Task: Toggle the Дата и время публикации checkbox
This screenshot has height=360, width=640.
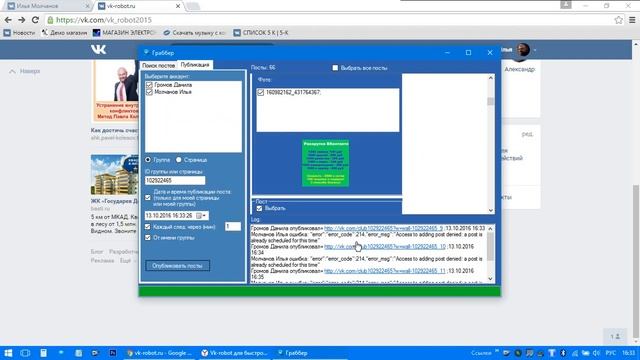Action: 148,198
